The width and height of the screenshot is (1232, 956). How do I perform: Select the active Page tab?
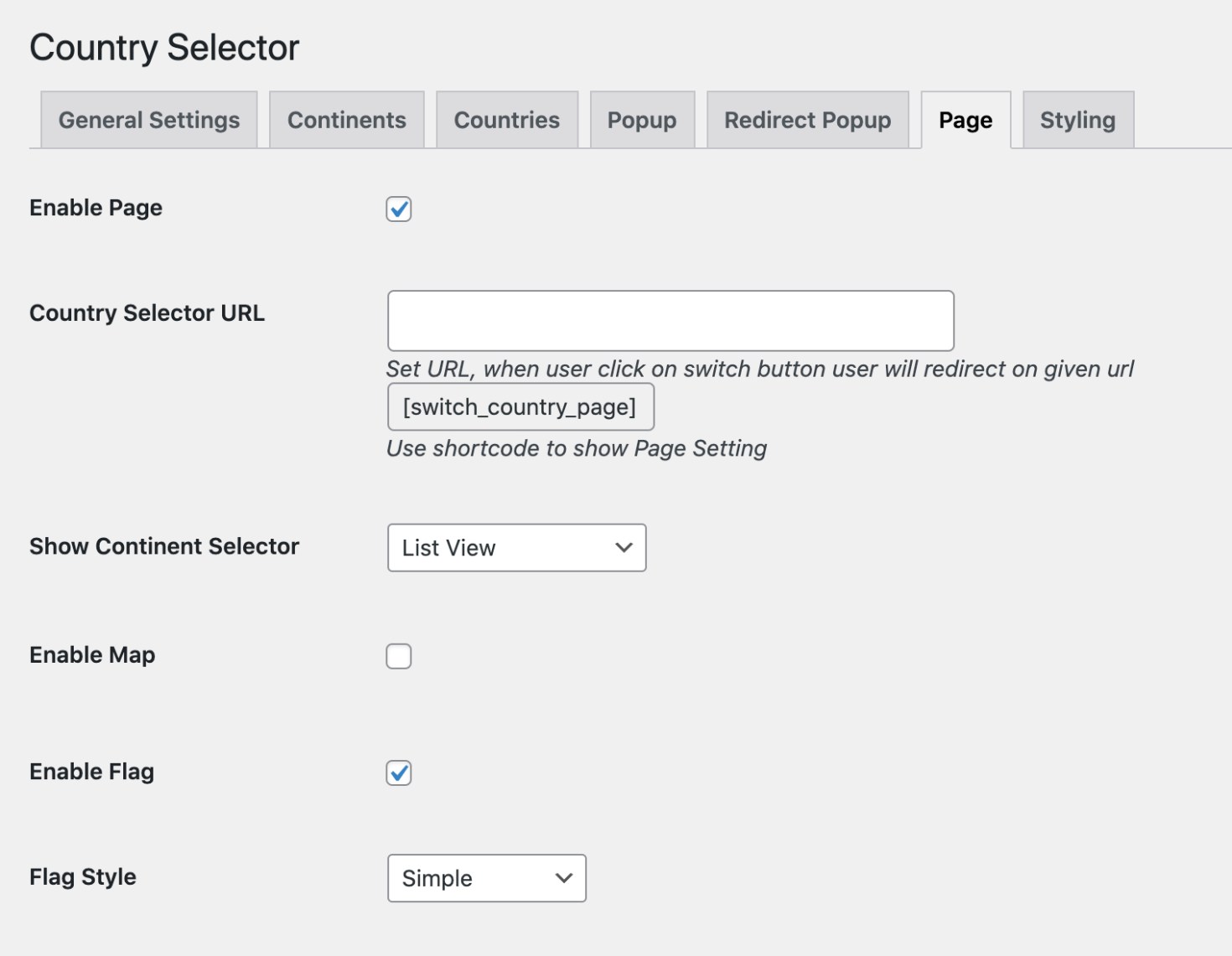click(965, 120)
